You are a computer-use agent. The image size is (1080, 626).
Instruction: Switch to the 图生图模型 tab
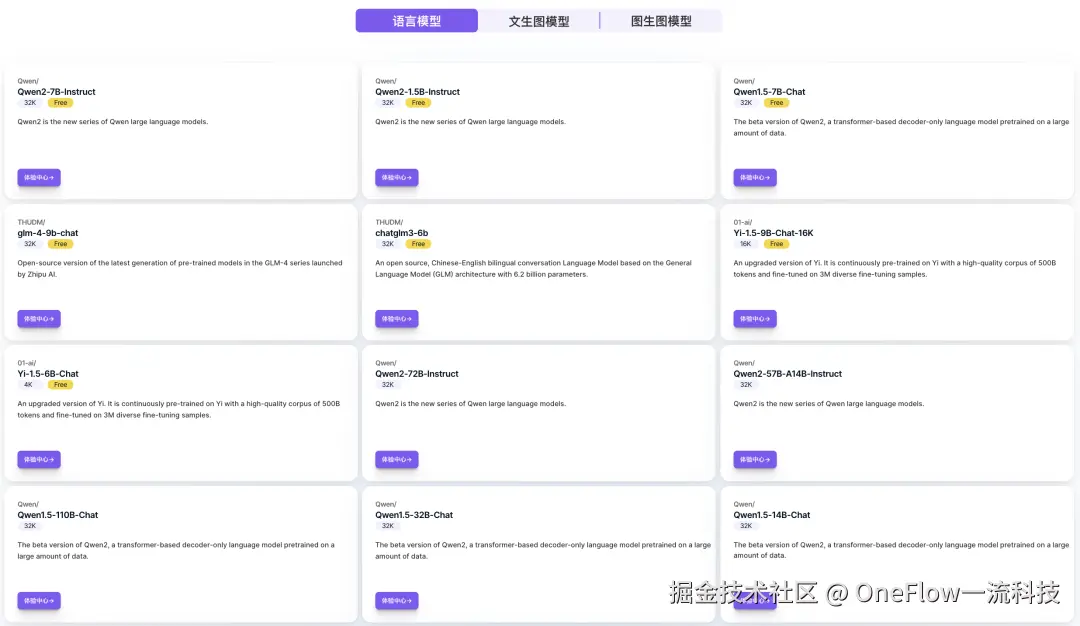(661, 21)
